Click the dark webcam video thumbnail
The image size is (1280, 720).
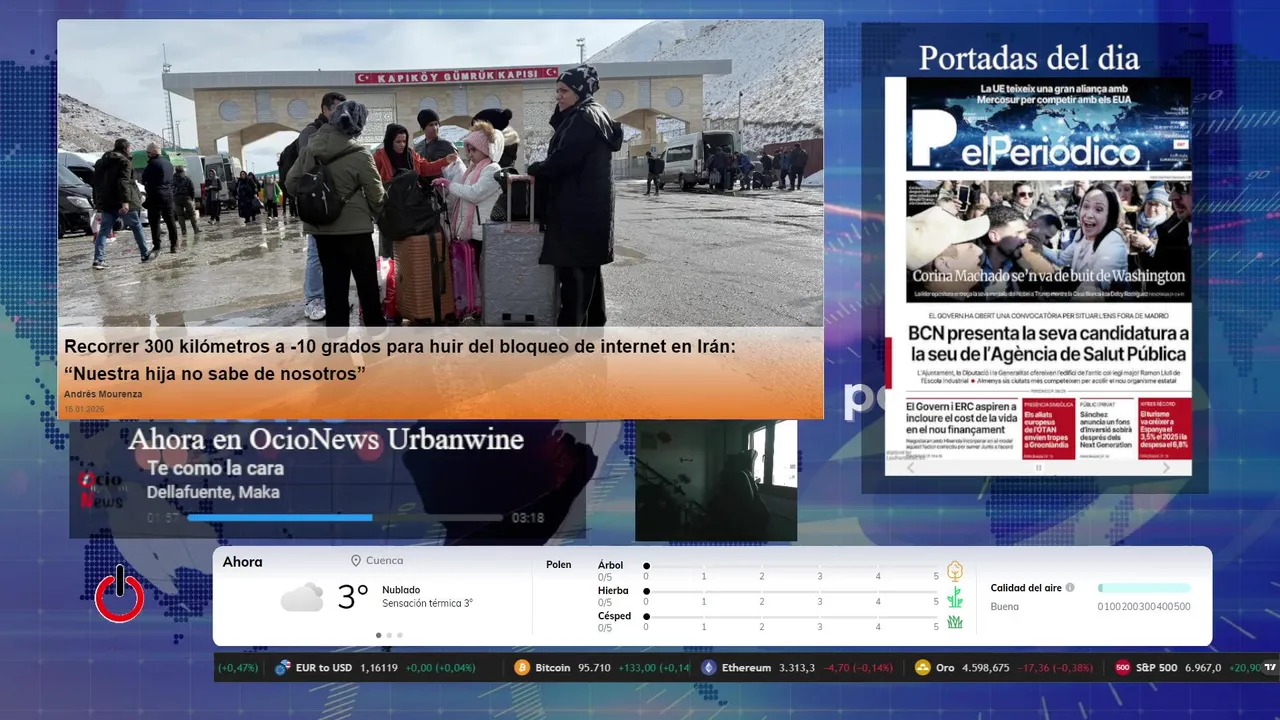pyautogui.click(x=716, y=480)
